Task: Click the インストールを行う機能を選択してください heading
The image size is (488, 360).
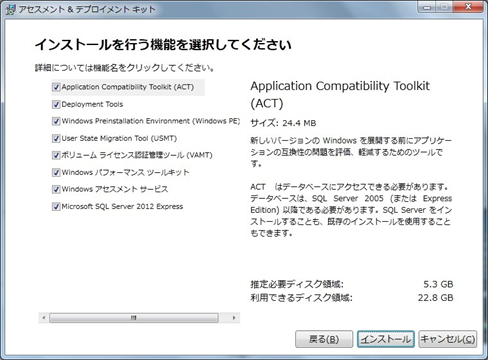Action: (163, 44)
